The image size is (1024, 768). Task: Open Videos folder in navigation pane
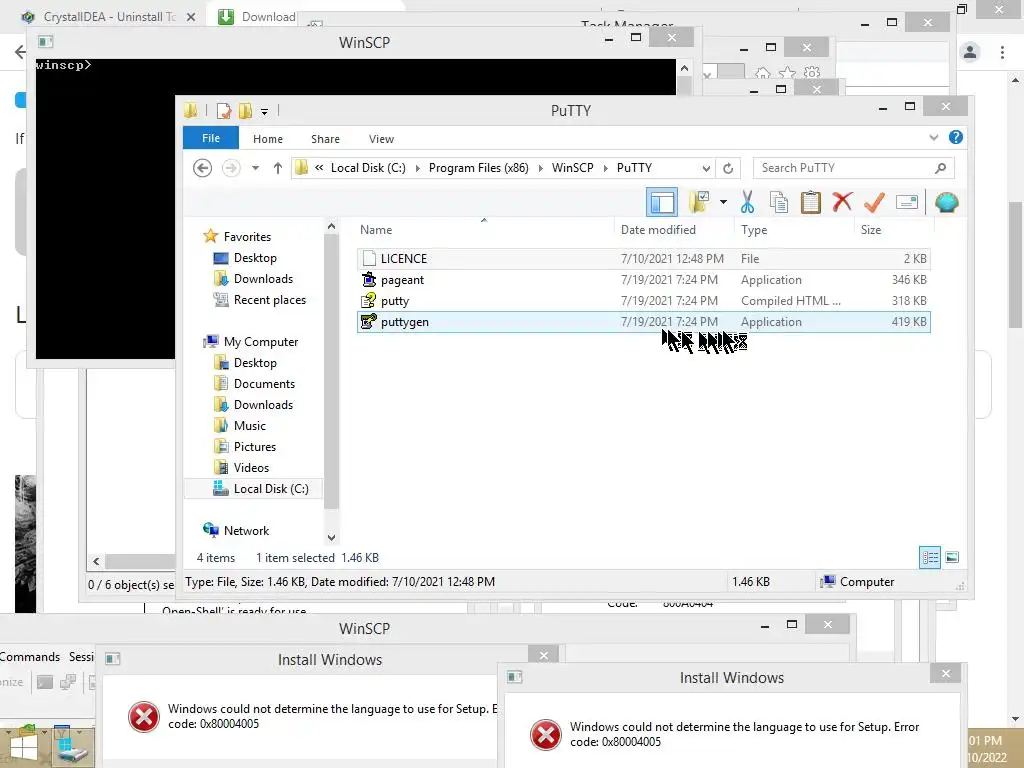[251, 468]
